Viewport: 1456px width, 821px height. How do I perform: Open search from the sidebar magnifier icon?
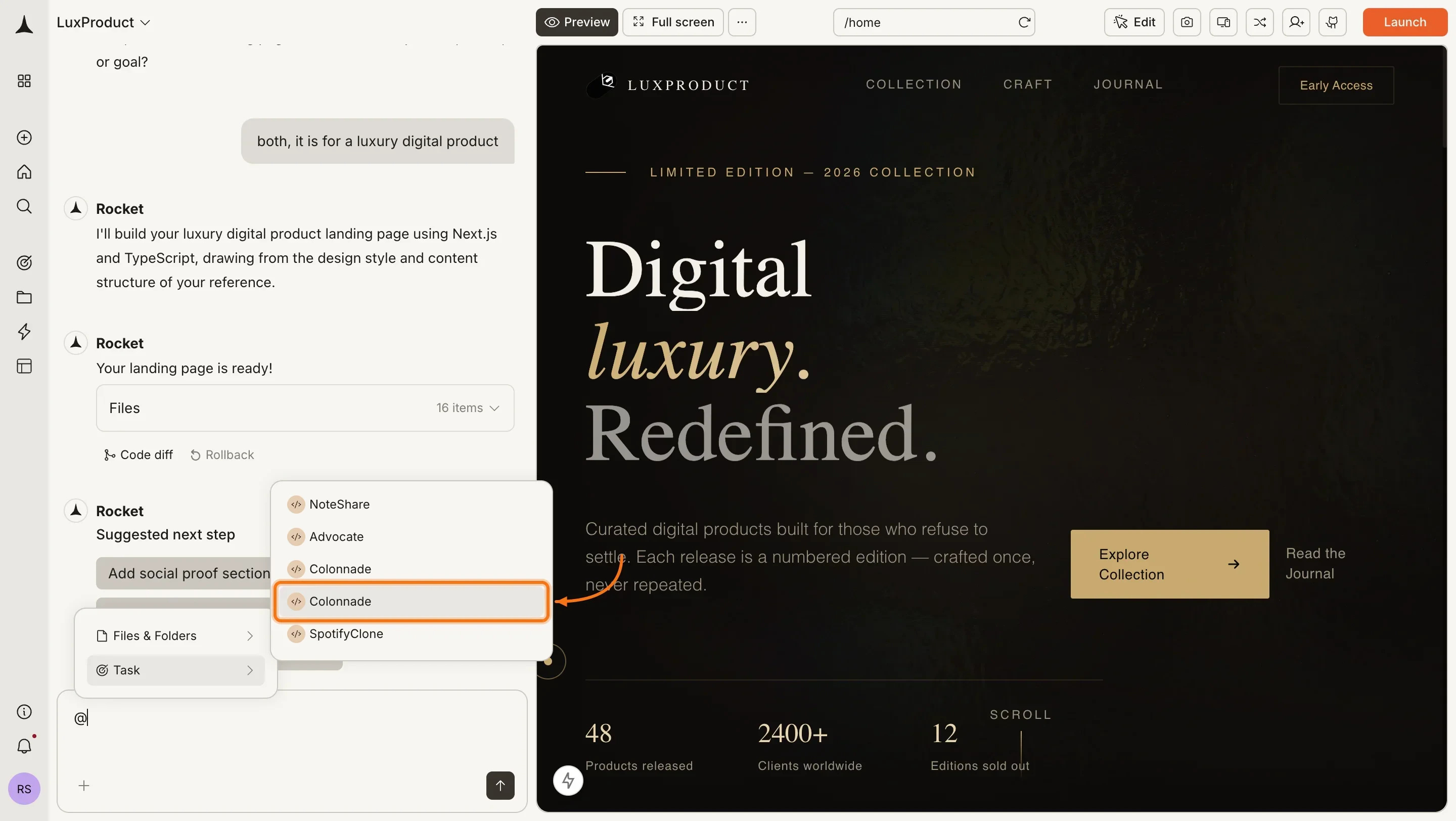[24, 206]
